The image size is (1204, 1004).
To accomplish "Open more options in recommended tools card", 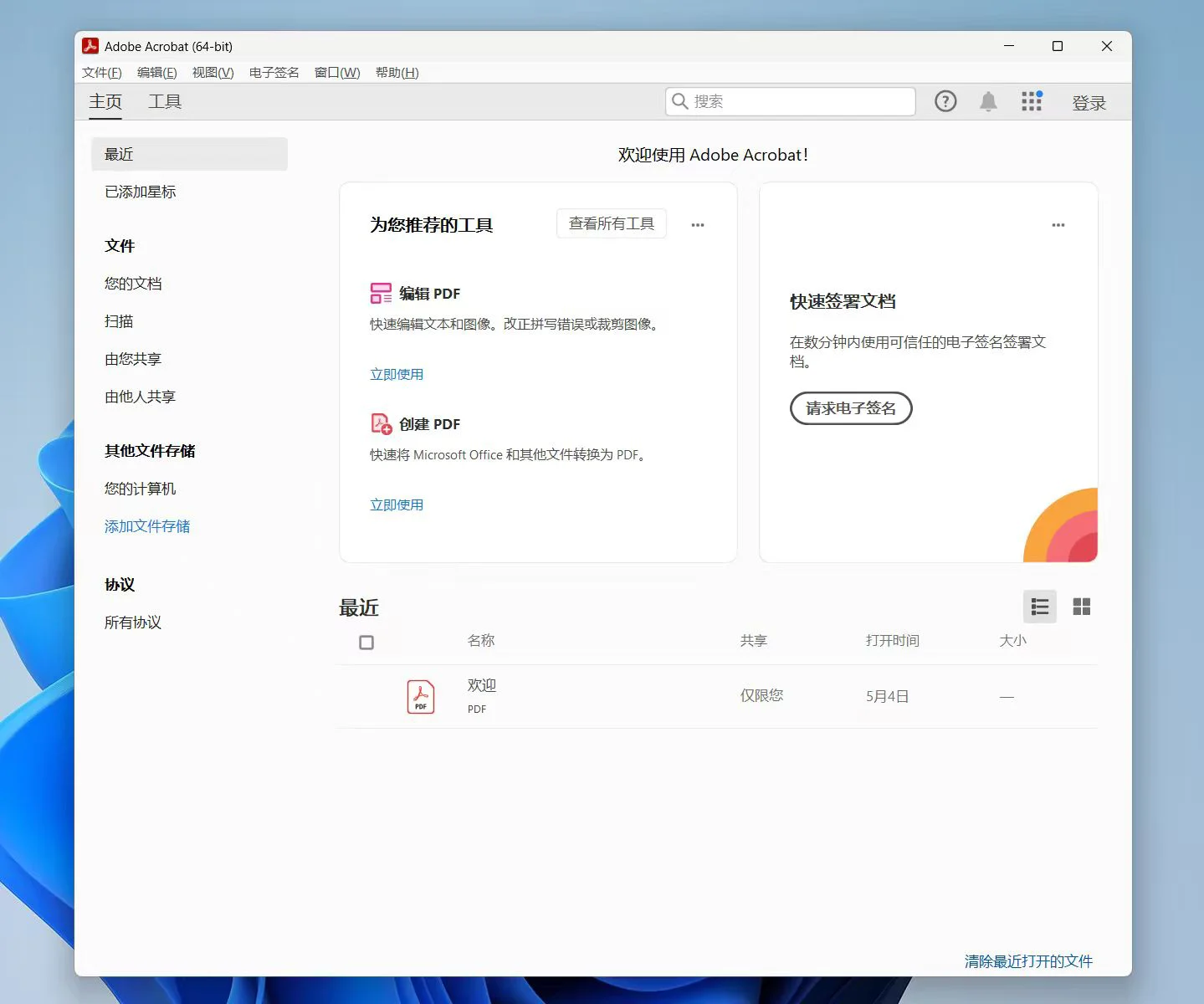I will [x=698, y=224].
